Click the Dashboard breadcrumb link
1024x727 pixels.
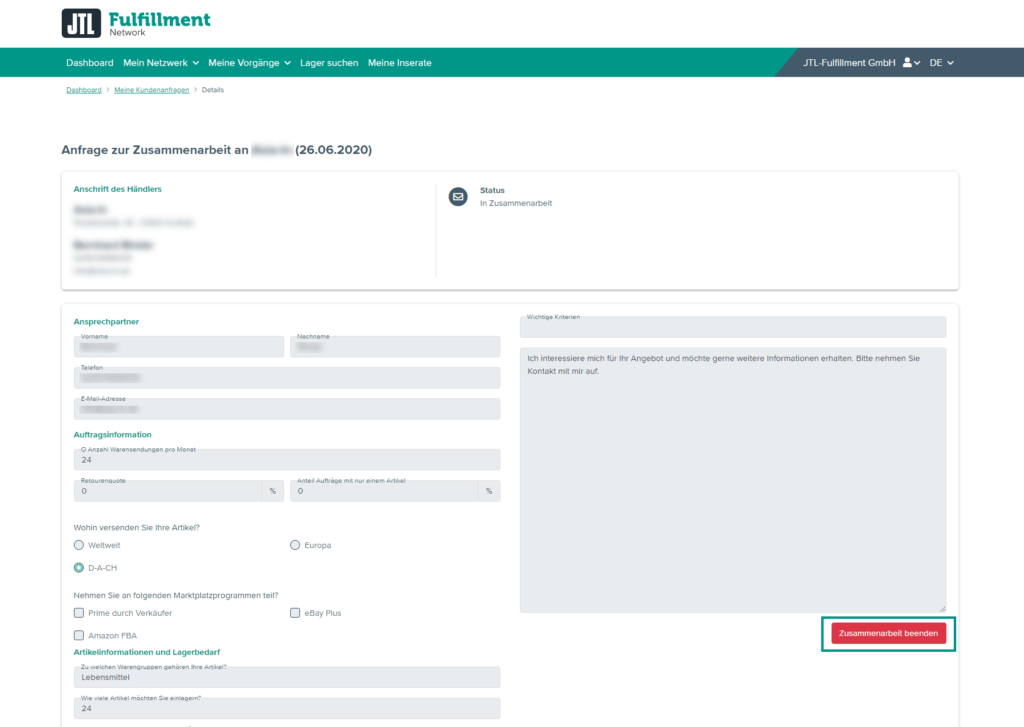pos(84,90)
